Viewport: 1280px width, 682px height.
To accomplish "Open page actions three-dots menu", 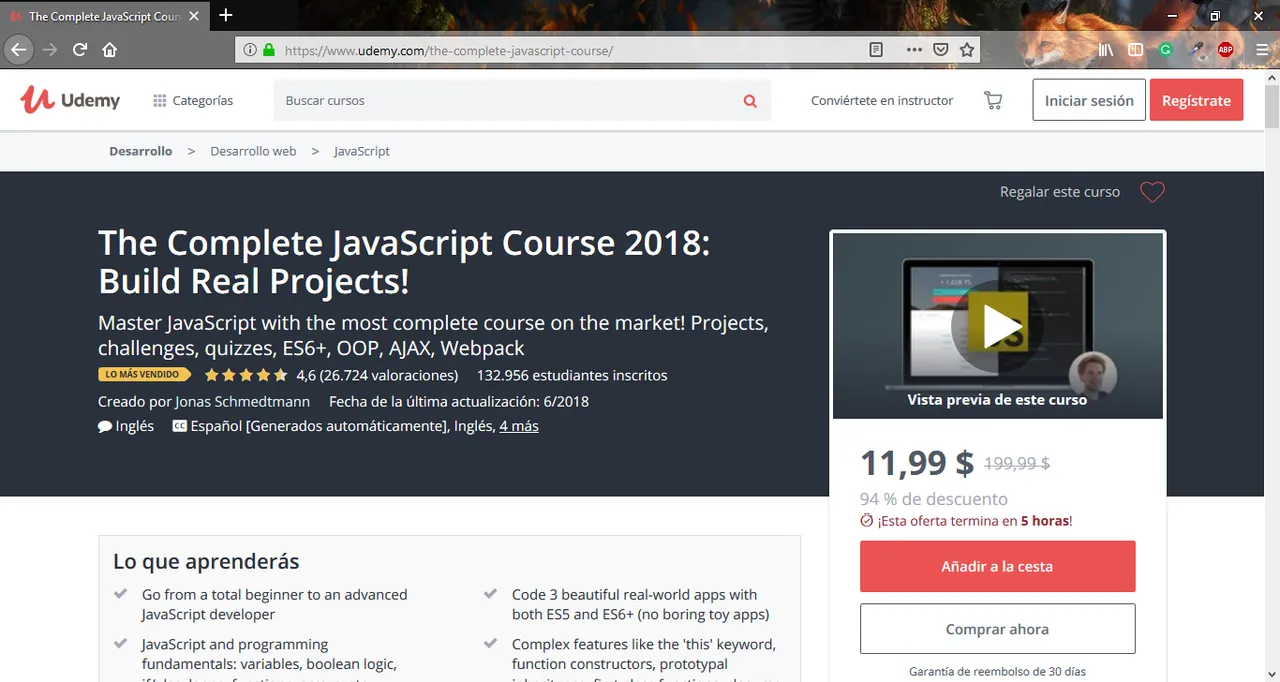I will coord(914,49).
